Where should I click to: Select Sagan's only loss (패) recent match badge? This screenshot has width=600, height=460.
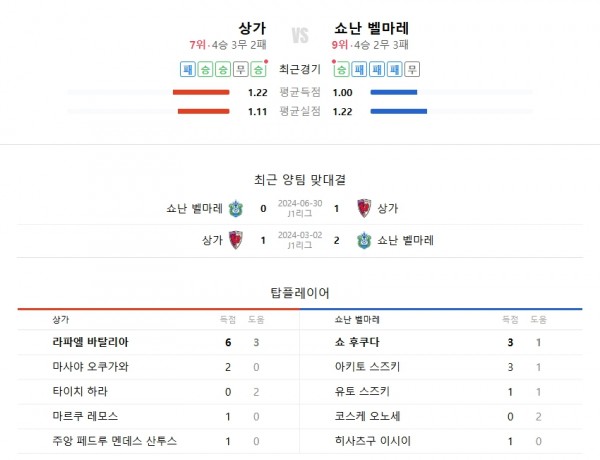tap(187, 69)
